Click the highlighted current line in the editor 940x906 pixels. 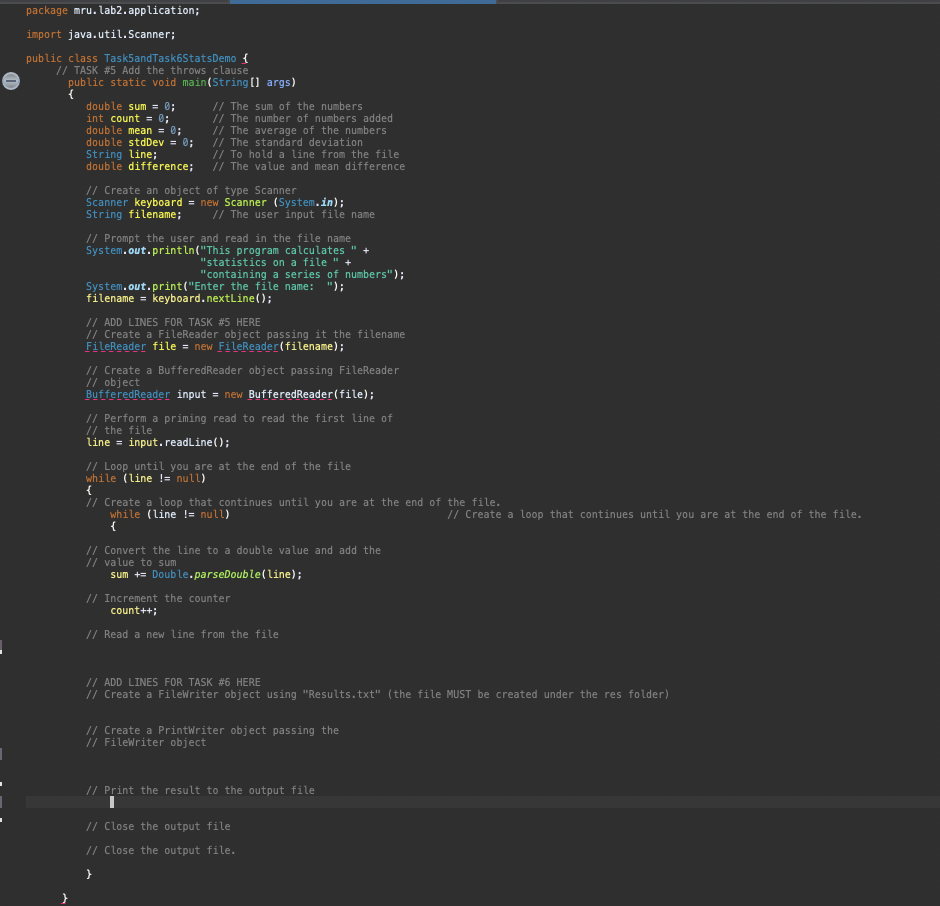(300, 801)
